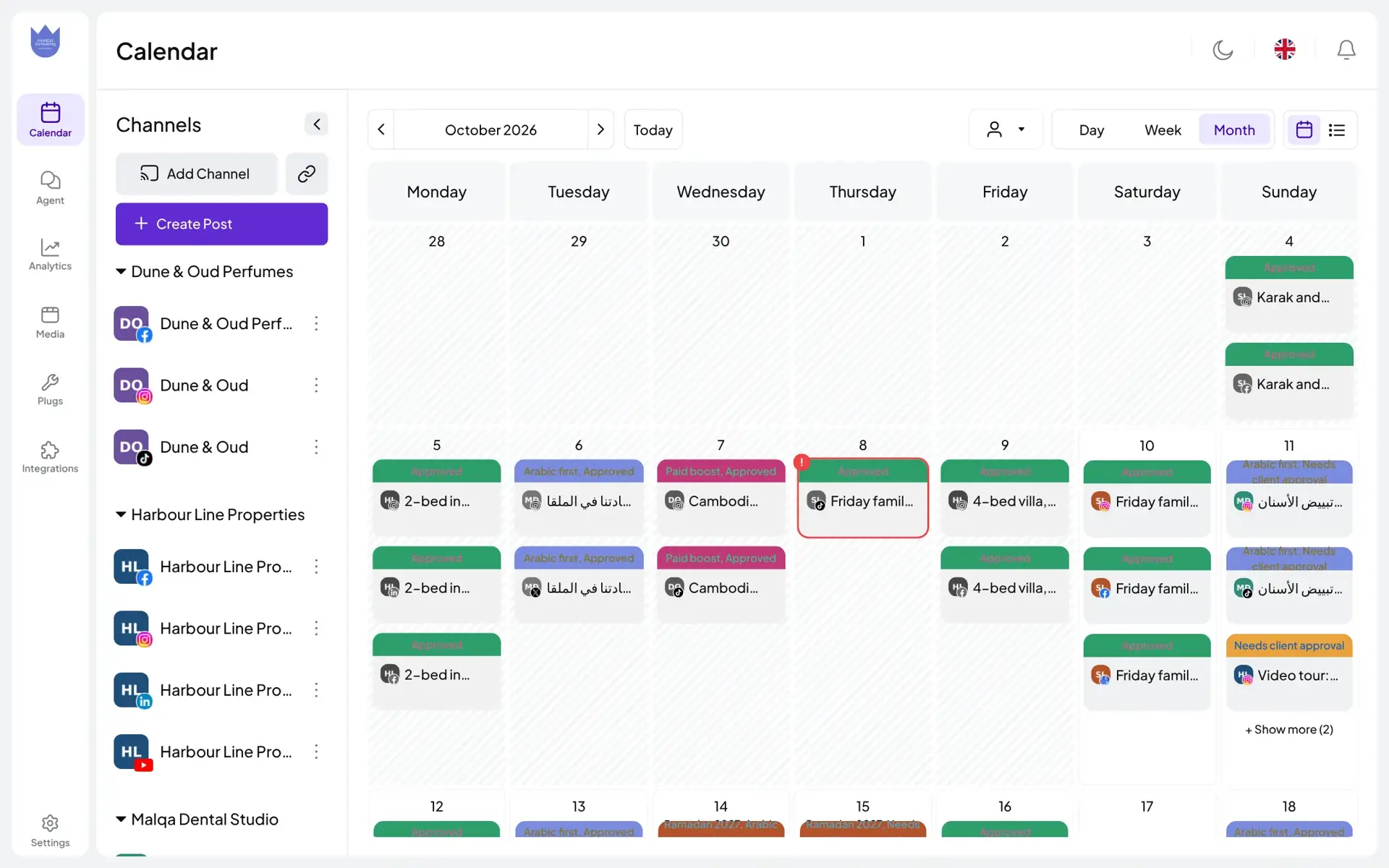This screenshot has width=1389, height=868.
Task: Open options for Dune & Oud Facebook channel
Action: pyautogui.click(x=316, y=323)
